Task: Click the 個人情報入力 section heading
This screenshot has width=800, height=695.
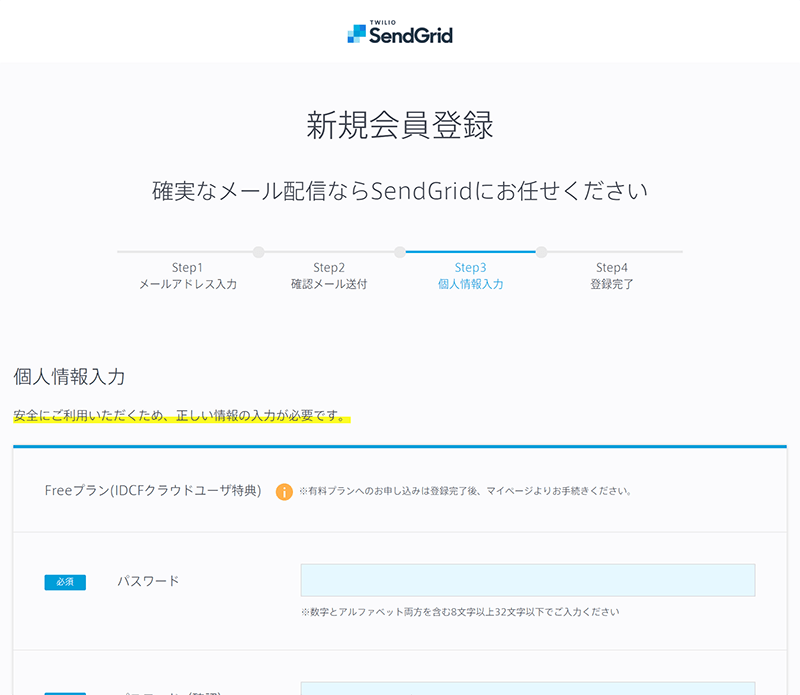Action: (x=69, y=377)
